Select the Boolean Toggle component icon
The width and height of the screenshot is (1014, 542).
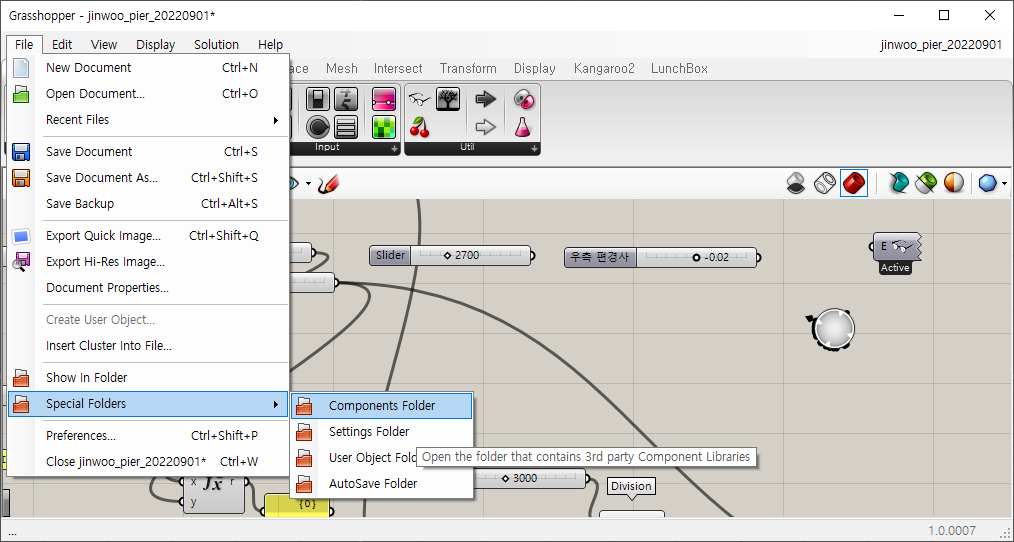[x=318, y=100]
